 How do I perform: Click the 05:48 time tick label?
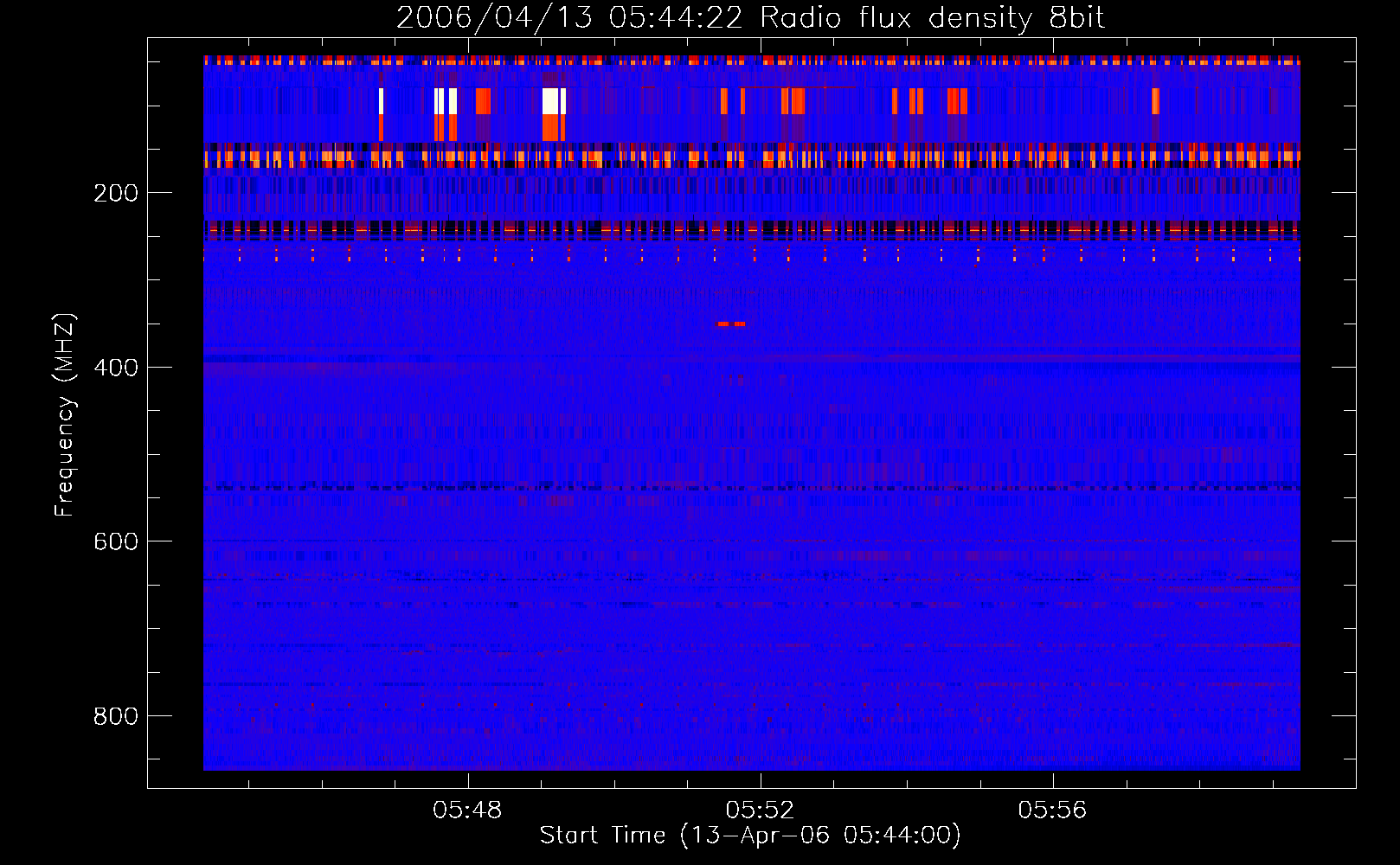467,810
